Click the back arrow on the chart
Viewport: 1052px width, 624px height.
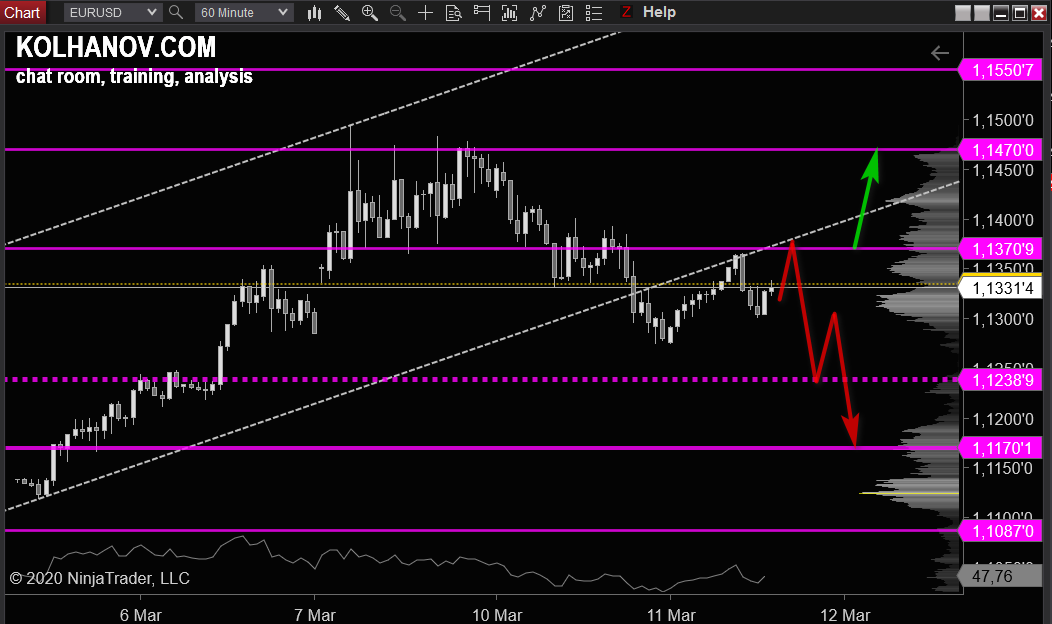[x=939, y=53]
